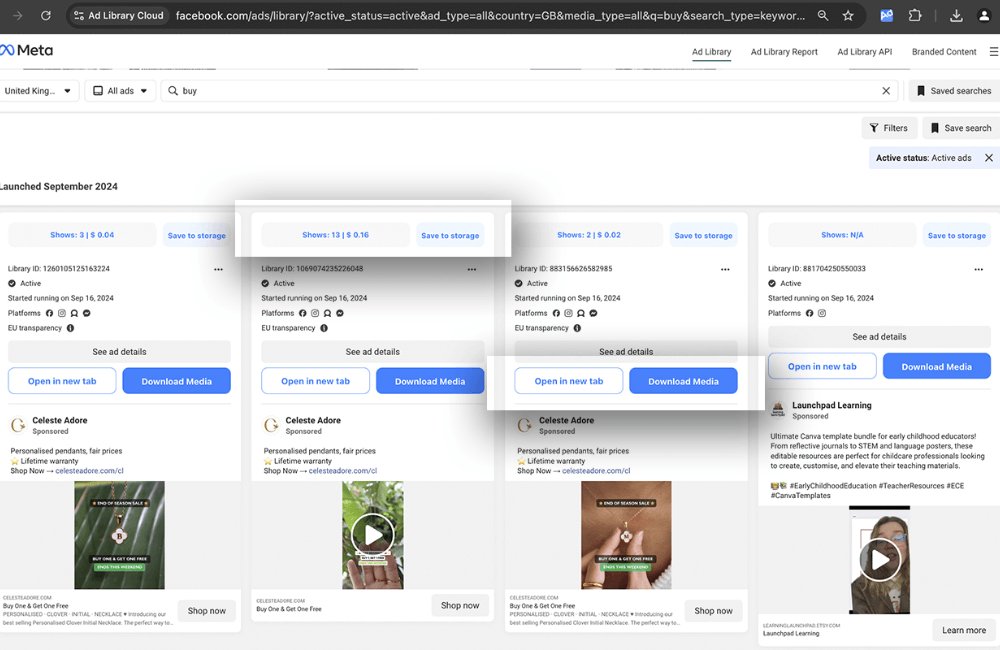Switch to the Ad Library Report tab

click(784, 52)
